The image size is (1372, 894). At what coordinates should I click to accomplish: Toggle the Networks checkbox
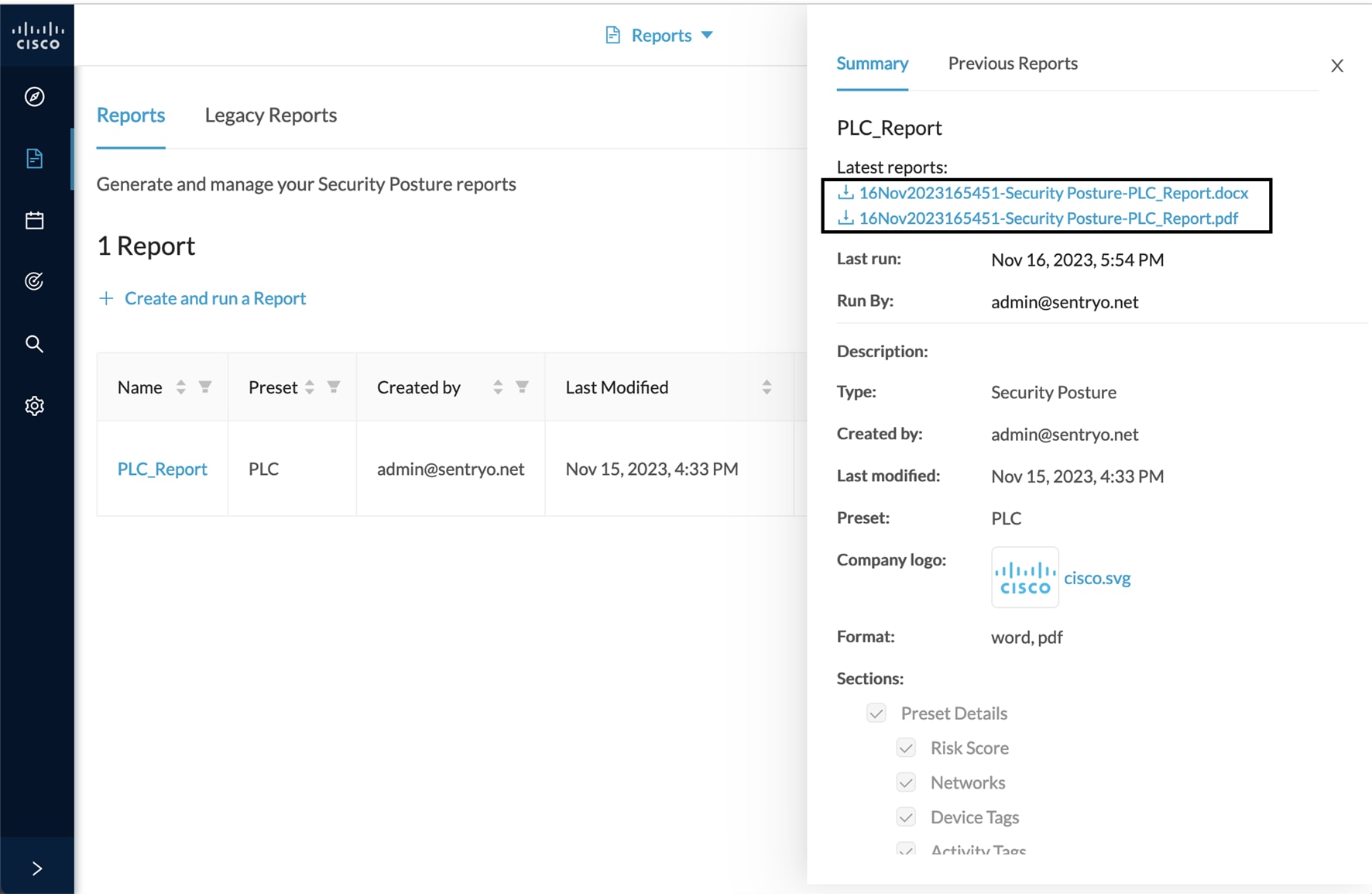[906, 782]
